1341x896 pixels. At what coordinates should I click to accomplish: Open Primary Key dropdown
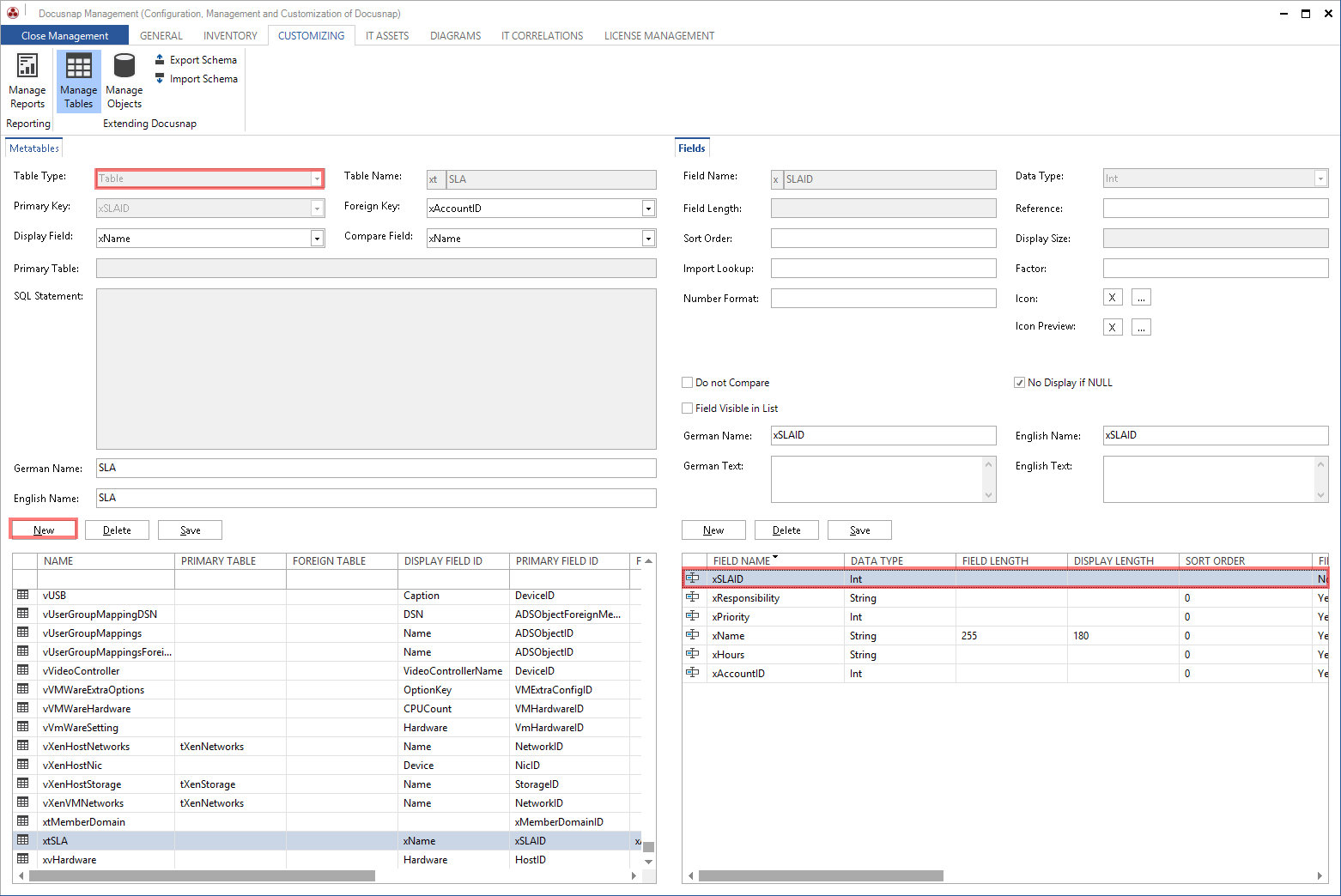pyautogui.click(x=317, y=209)
